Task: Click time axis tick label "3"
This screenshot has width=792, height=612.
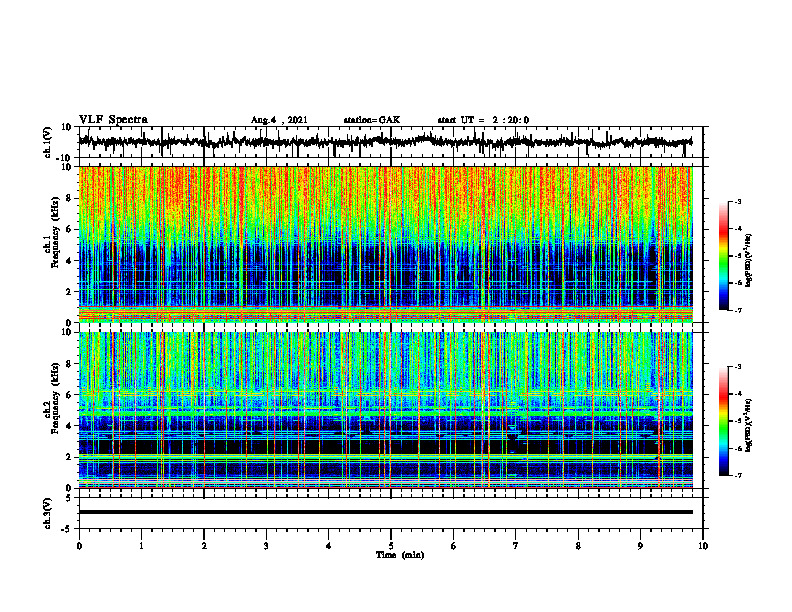Action: point(266,546)
